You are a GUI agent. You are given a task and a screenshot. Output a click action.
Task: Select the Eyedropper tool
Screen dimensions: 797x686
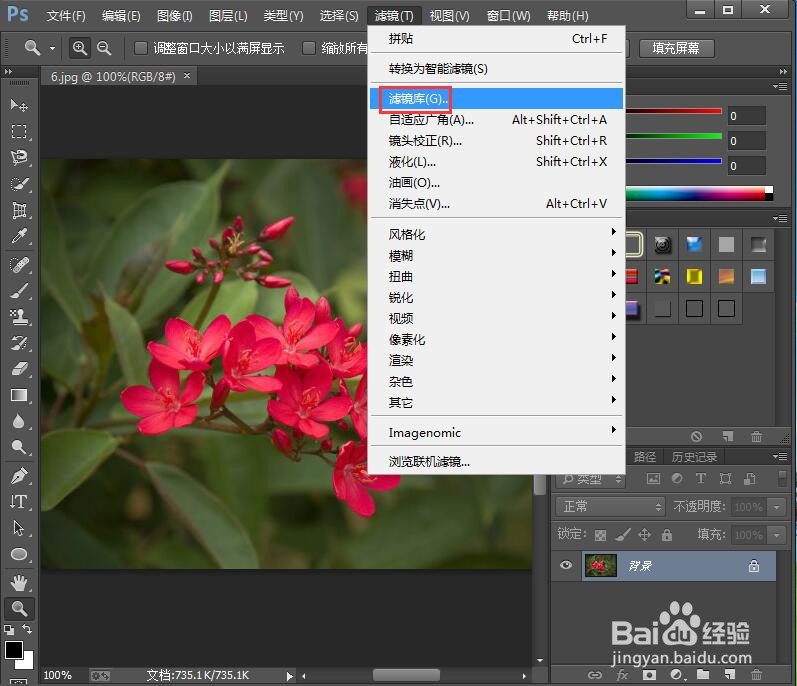19,236
